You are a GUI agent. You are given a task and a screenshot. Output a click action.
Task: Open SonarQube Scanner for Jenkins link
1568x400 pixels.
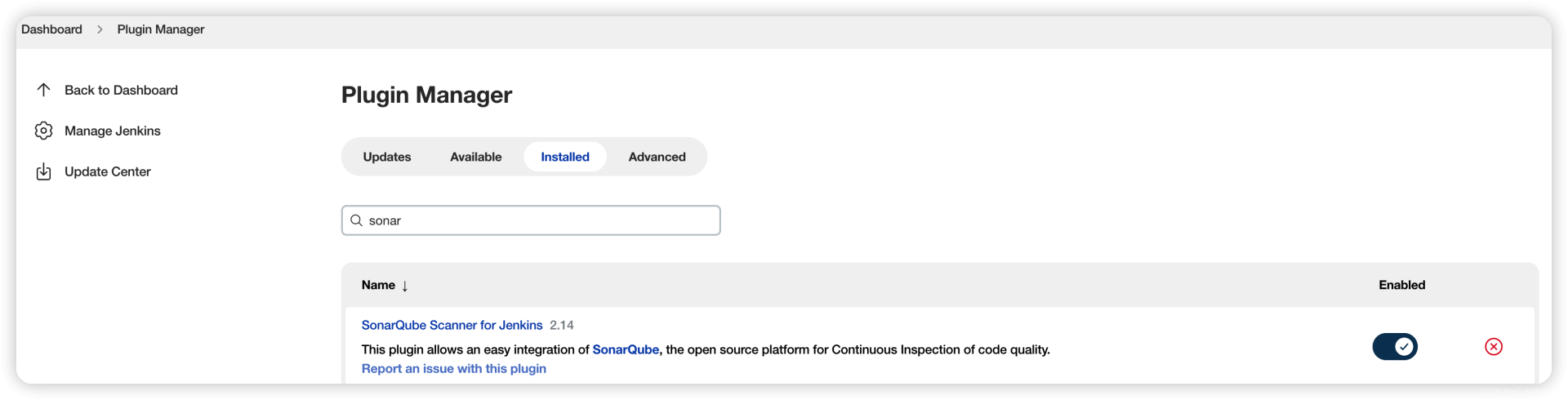click(x=452, y=325)
